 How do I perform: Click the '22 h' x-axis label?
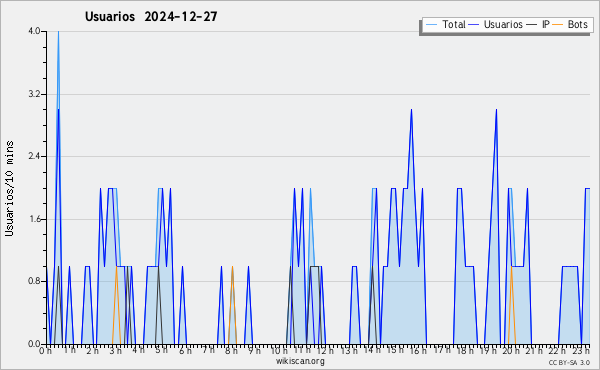point(557,351)
